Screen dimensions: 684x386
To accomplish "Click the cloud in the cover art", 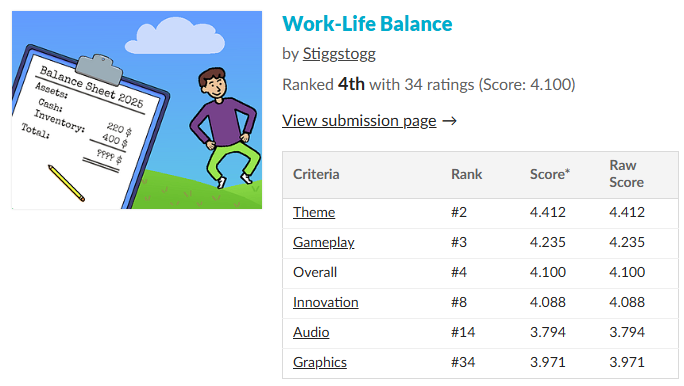I will (175, 36).
